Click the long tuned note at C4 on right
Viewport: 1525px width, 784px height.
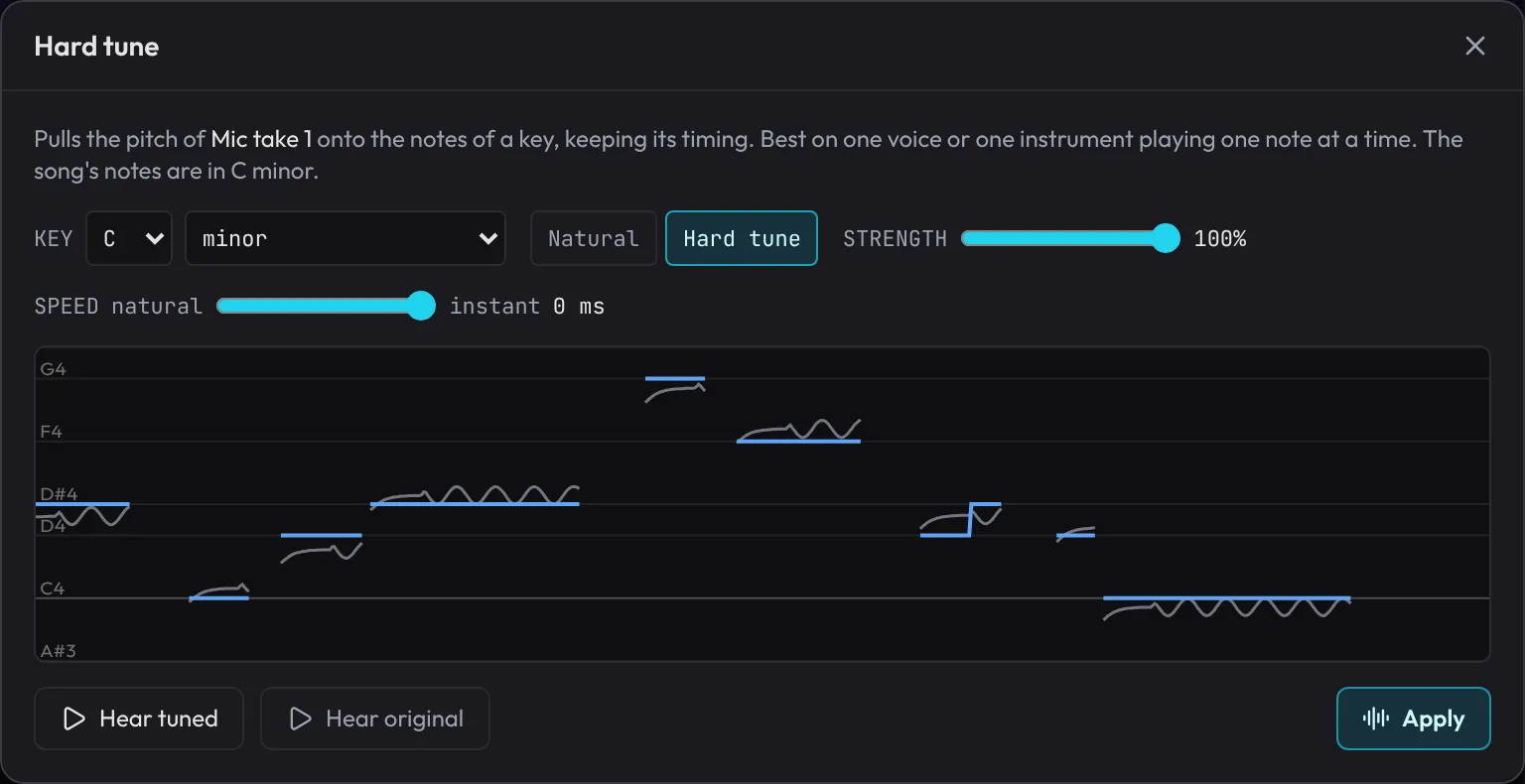(1227, 598)
